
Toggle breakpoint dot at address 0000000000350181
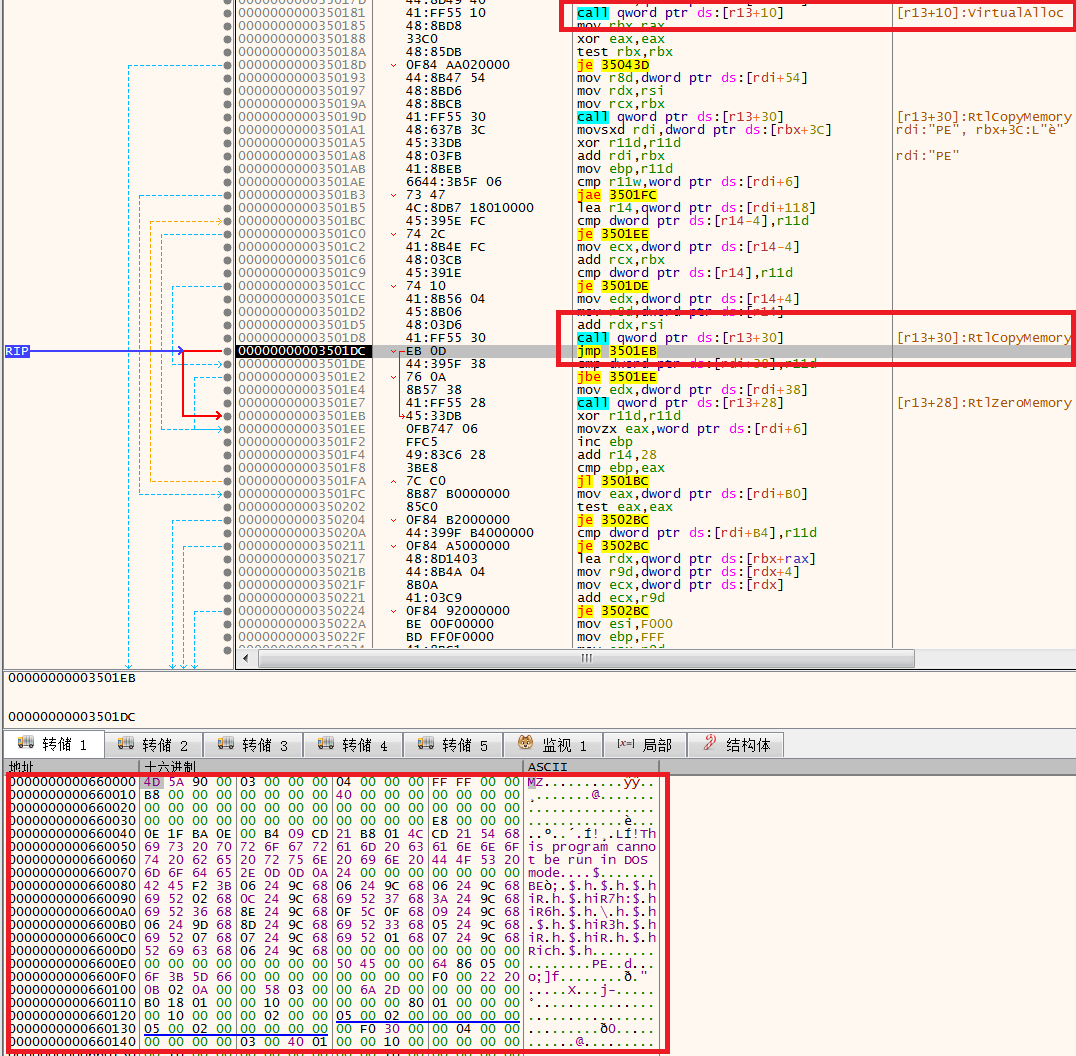[229, 13]
